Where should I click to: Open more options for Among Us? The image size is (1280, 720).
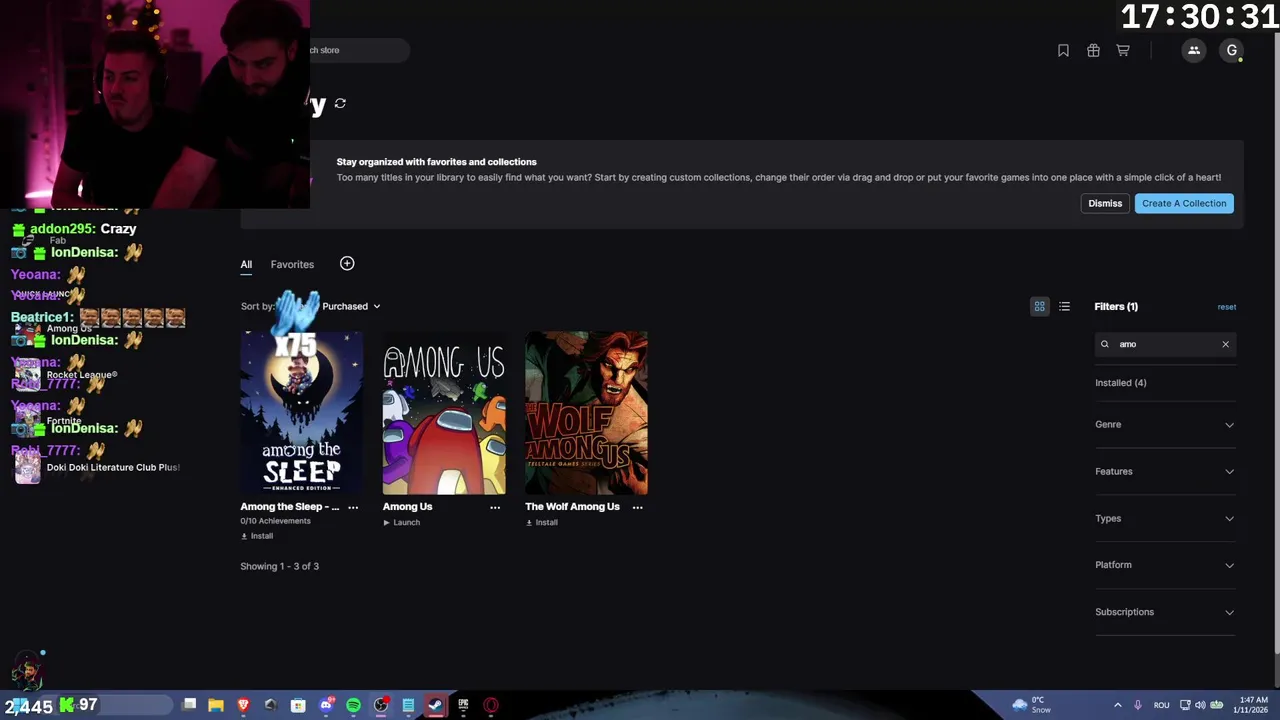click(x=495, y=507)
